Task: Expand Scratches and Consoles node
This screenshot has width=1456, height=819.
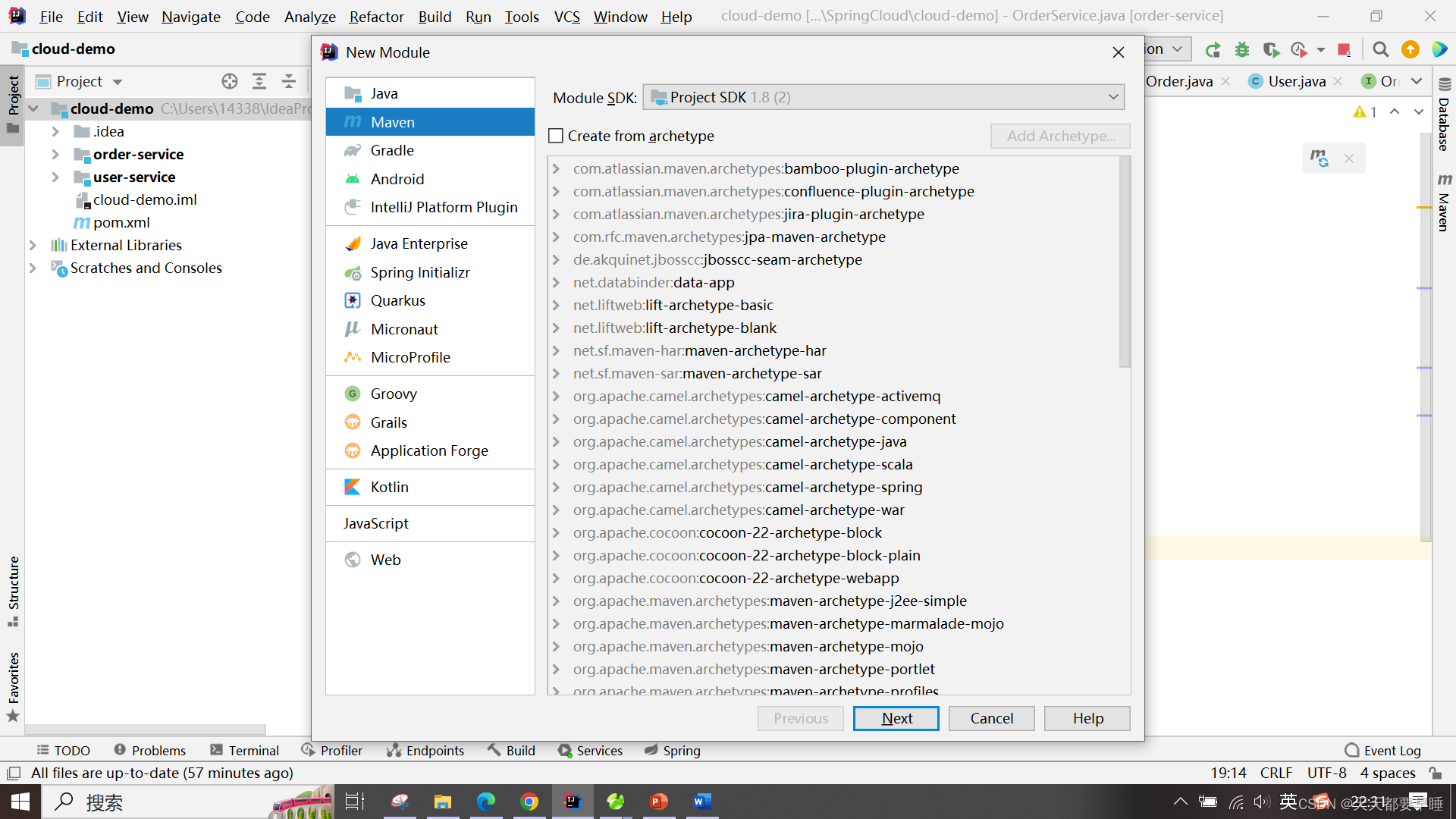Action: tap(33, 268)
